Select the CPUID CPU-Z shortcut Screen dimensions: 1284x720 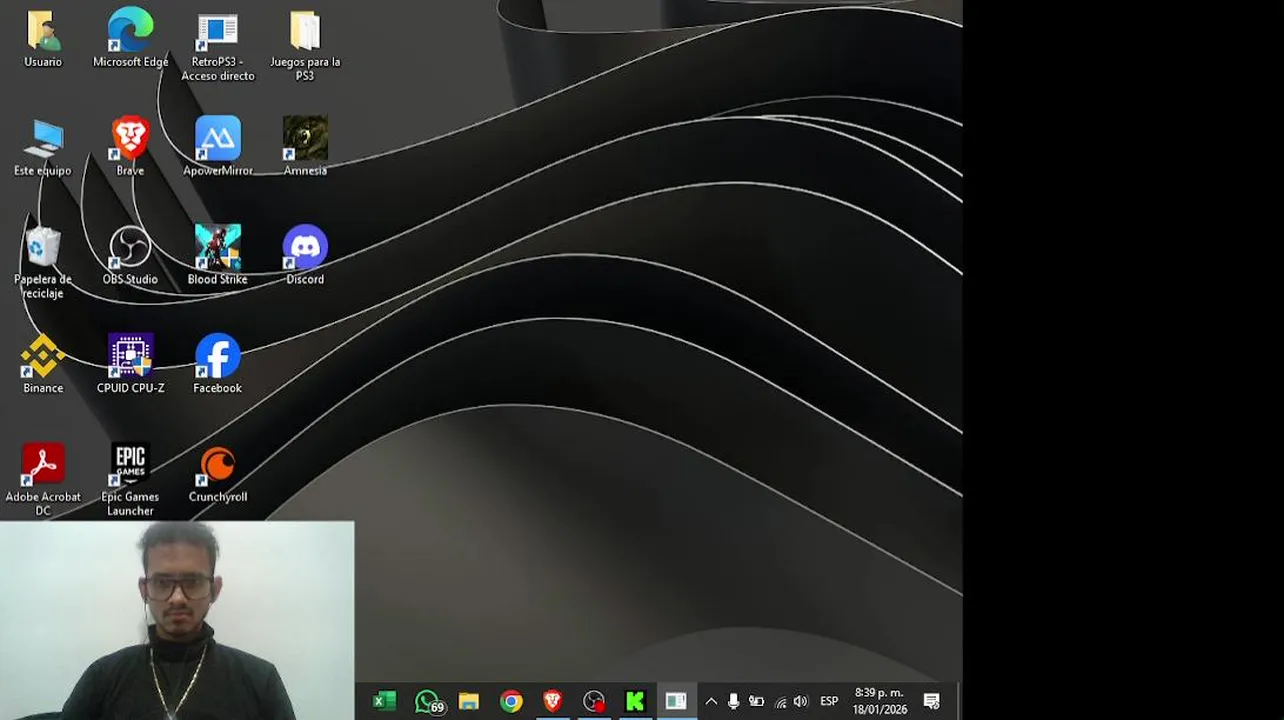point(130,357)
